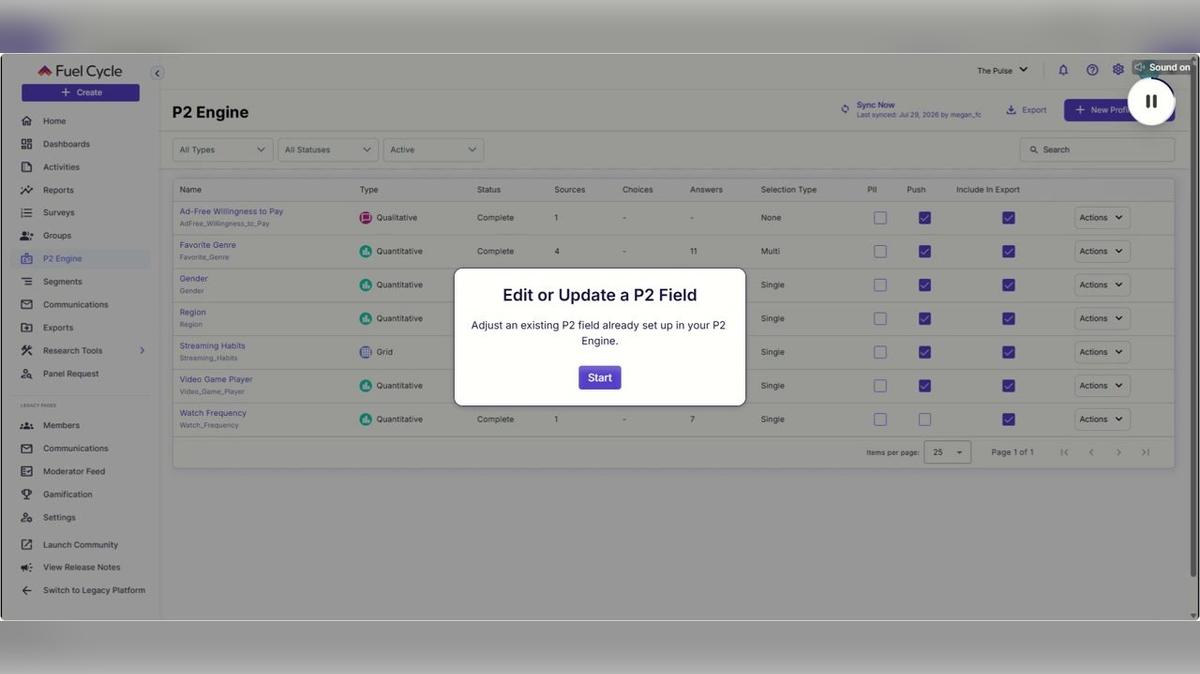
Task: Toggle PII checkbox for Favorite Genre
Action: (x=880, y=252)
